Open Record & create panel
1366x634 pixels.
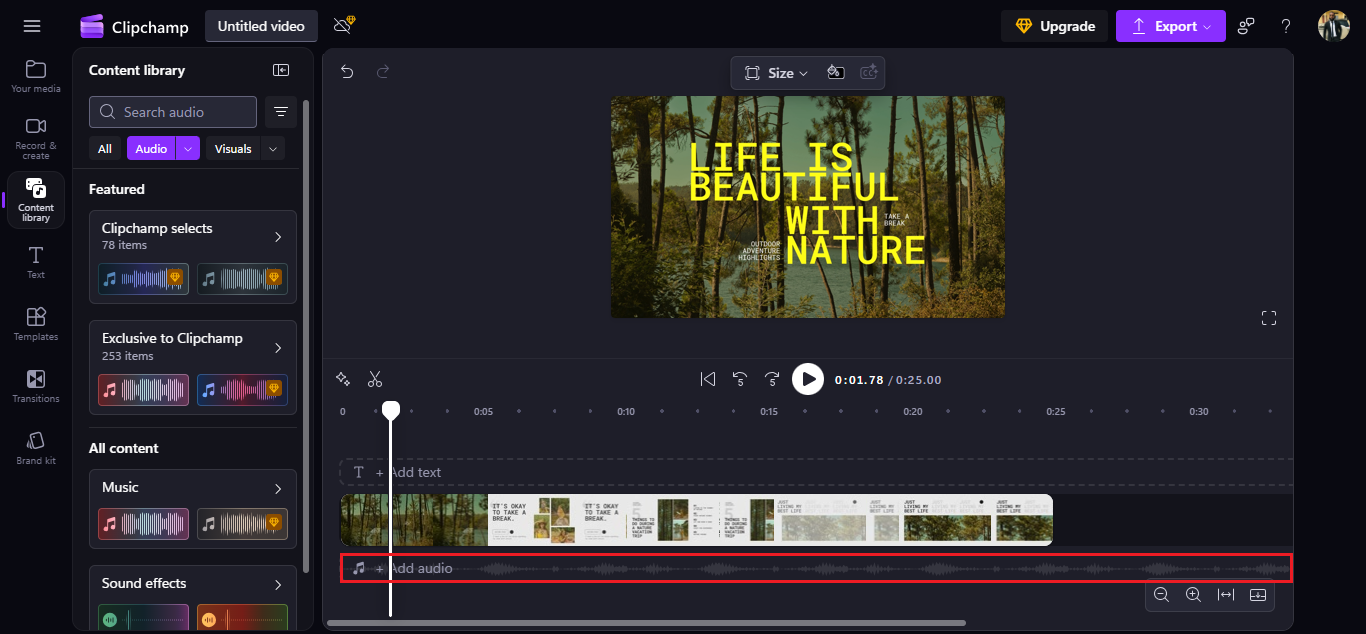36,137
